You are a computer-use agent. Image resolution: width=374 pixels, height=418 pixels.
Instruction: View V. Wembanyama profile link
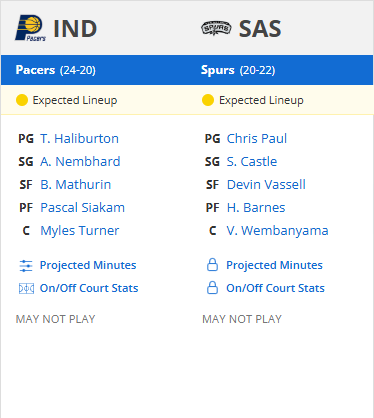click(x=277, y=230)
